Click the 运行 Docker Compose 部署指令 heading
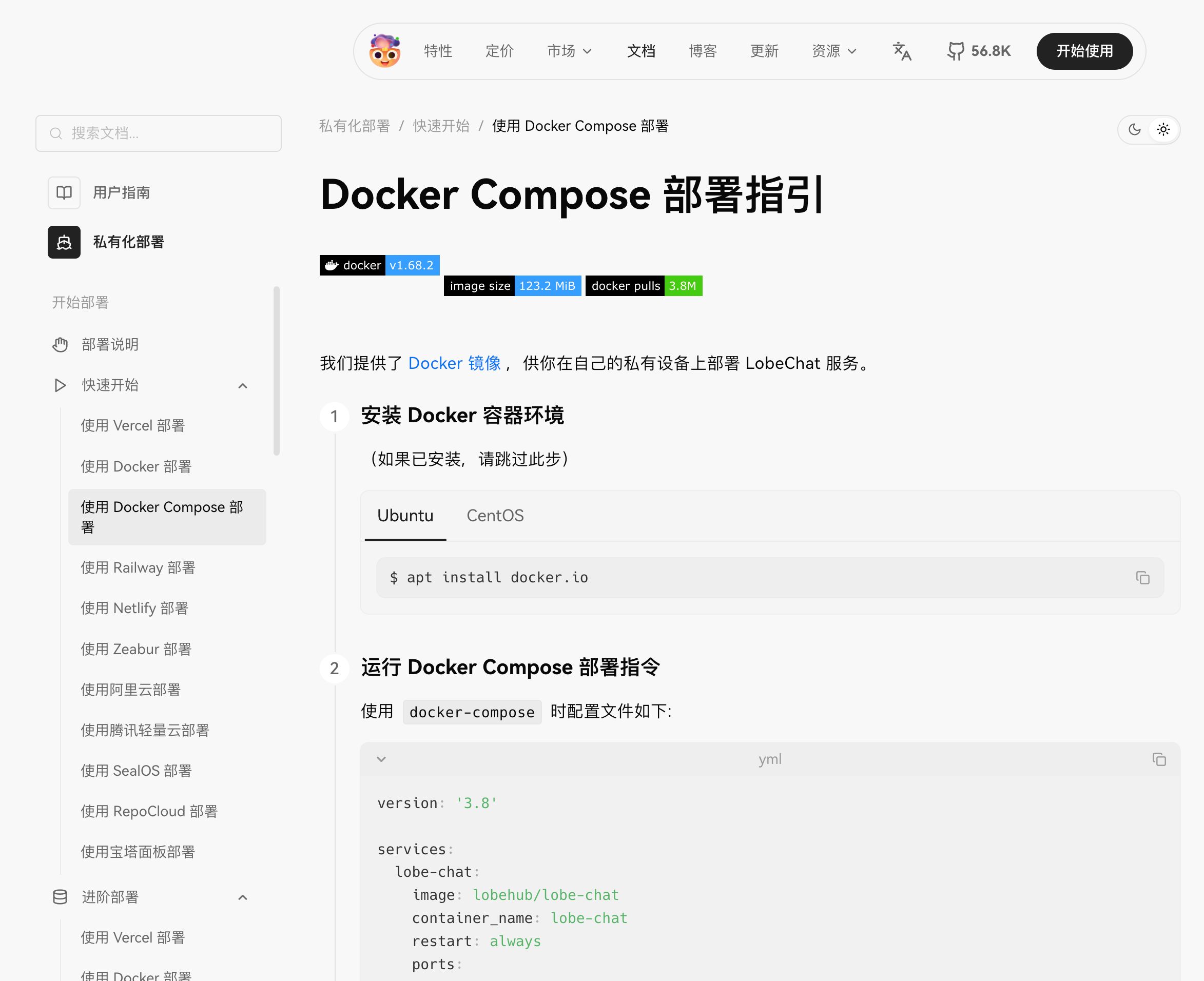 (511, 668)
